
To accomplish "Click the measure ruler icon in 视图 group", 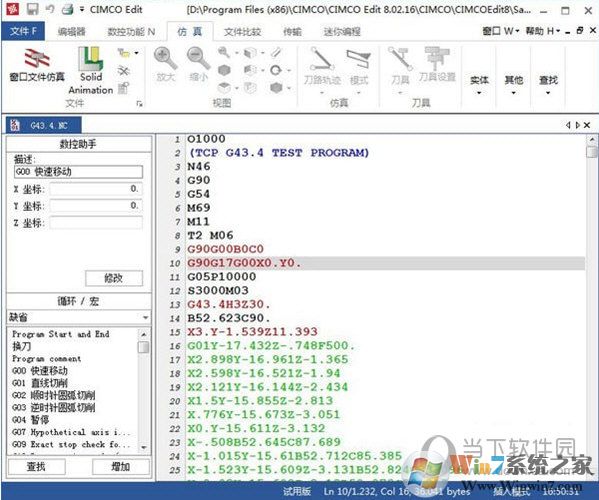I will click(276, 52).
